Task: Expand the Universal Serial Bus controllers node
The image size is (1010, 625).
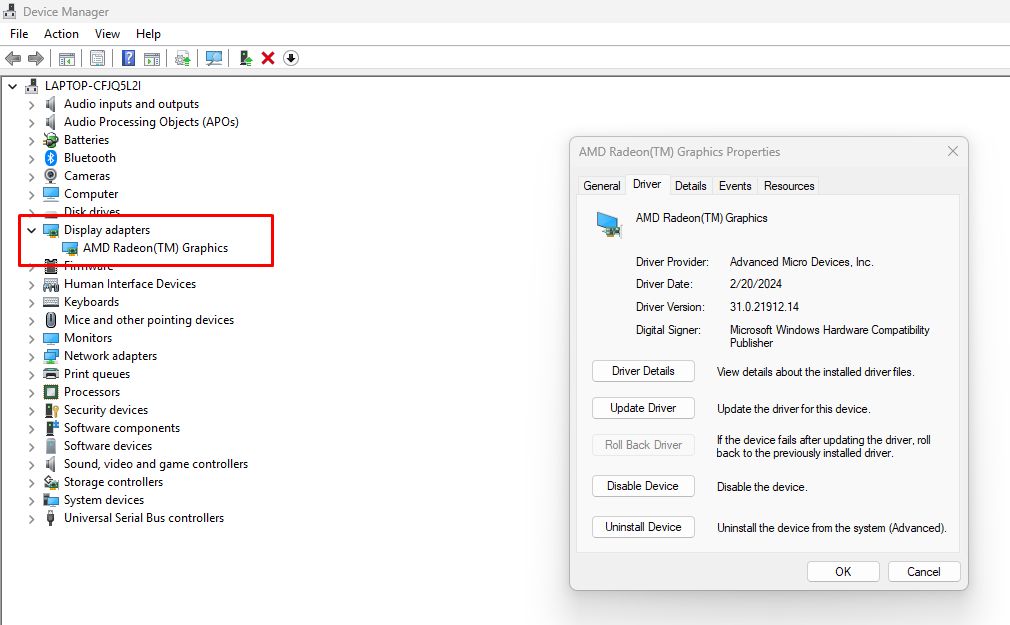Action: click(32, 518)
